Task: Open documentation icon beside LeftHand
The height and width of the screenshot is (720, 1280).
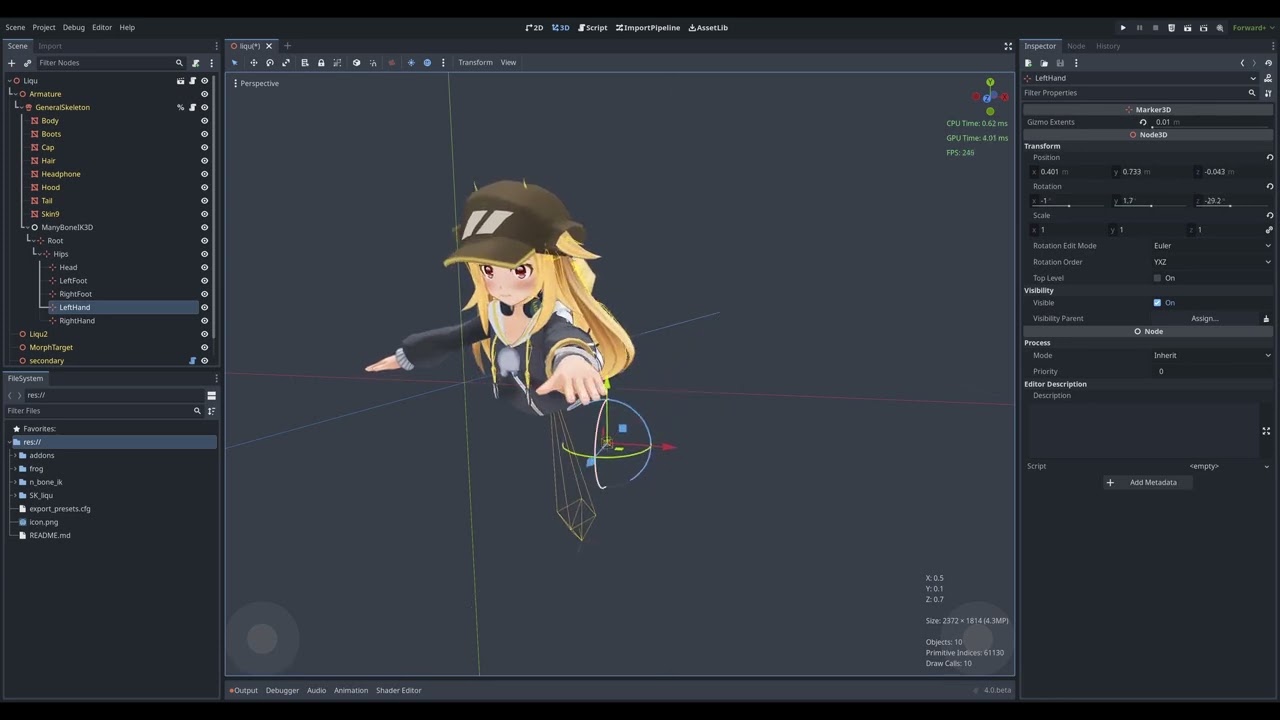Action: click(x=1268, y=78)
